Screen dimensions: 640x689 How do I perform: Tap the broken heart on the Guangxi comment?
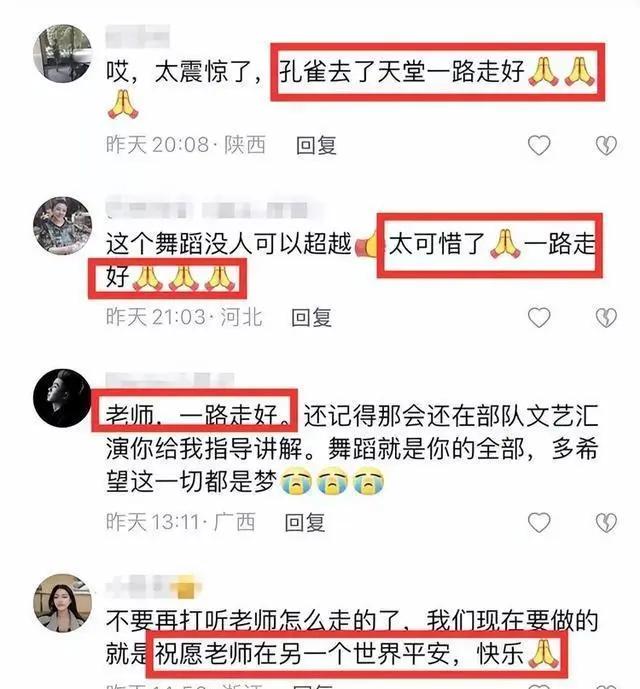[606, 522]
